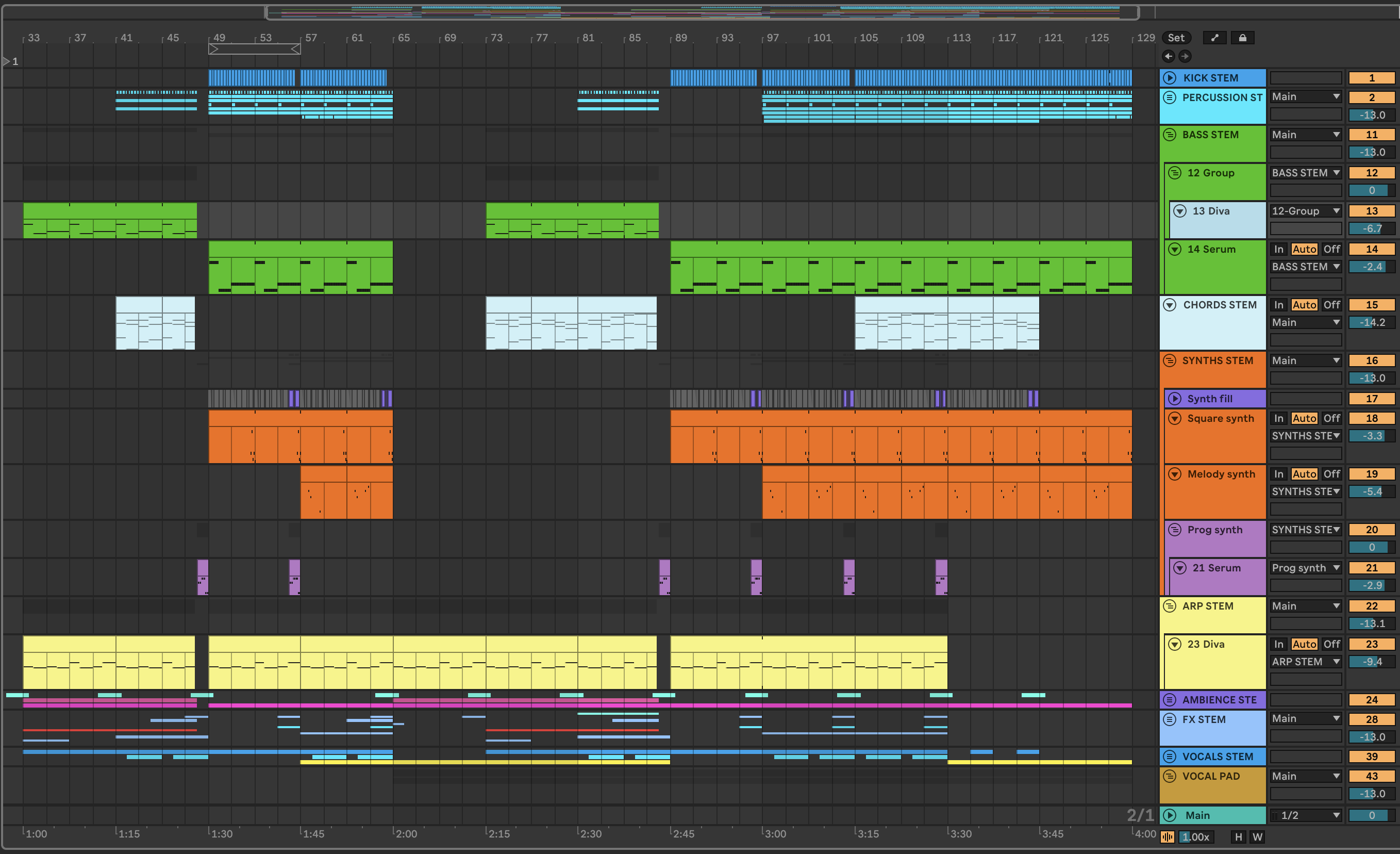The image size is (1400, 854).
Task: Collapse the BASS STEM group icon
Action: (x=1169, y=135)
